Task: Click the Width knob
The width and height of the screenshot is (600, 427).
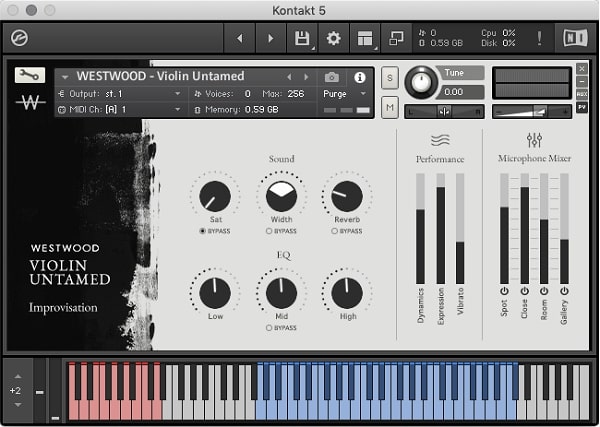Action: point(281,196)
